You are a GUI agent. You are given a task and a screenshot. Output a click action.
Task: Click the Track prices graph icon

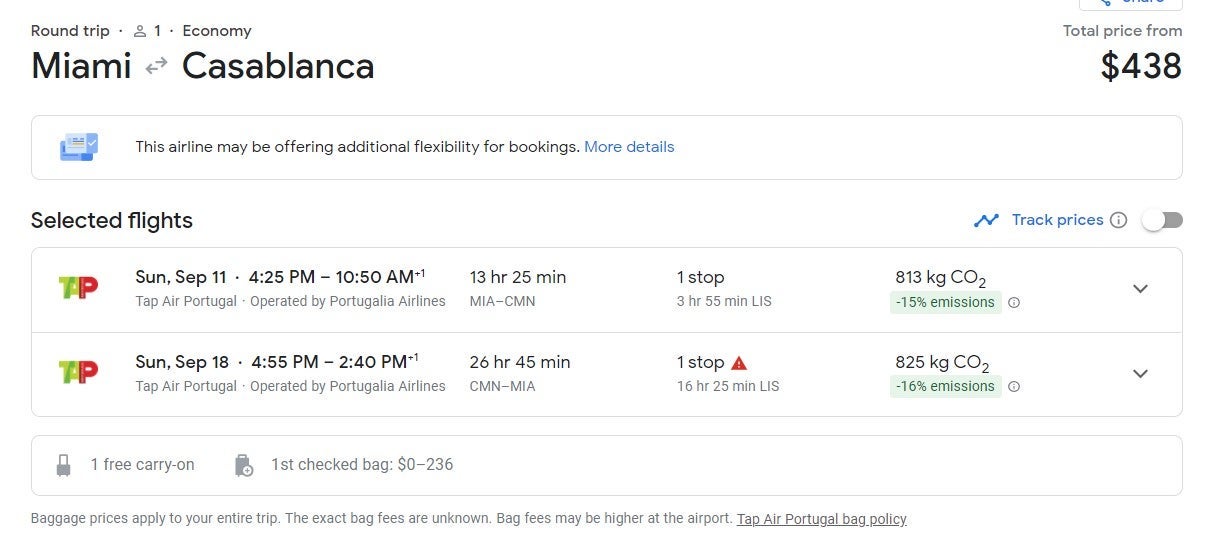coord(986,220)
